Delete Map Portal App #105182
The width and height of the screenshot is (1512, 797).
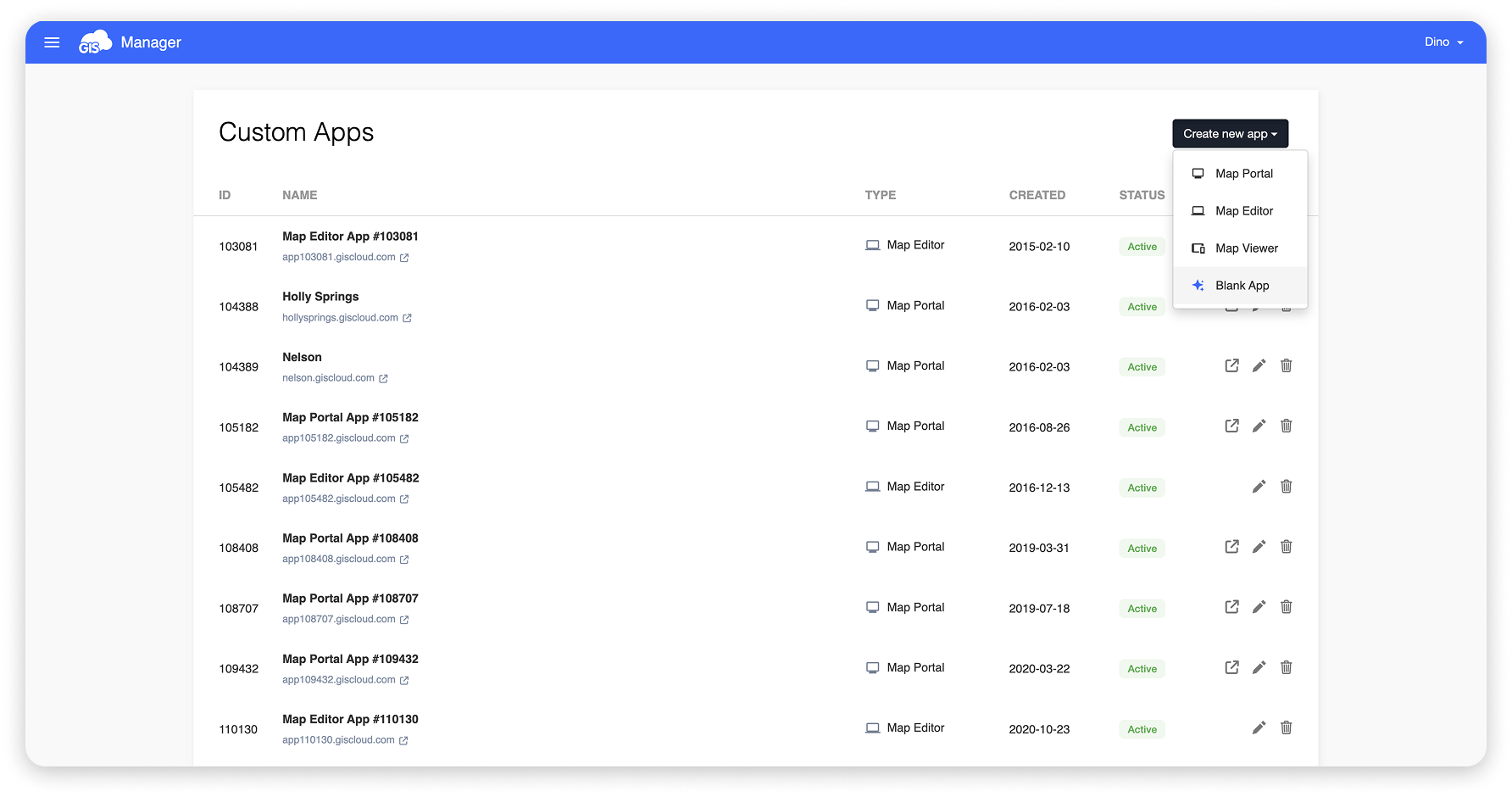coord(1287,426)
